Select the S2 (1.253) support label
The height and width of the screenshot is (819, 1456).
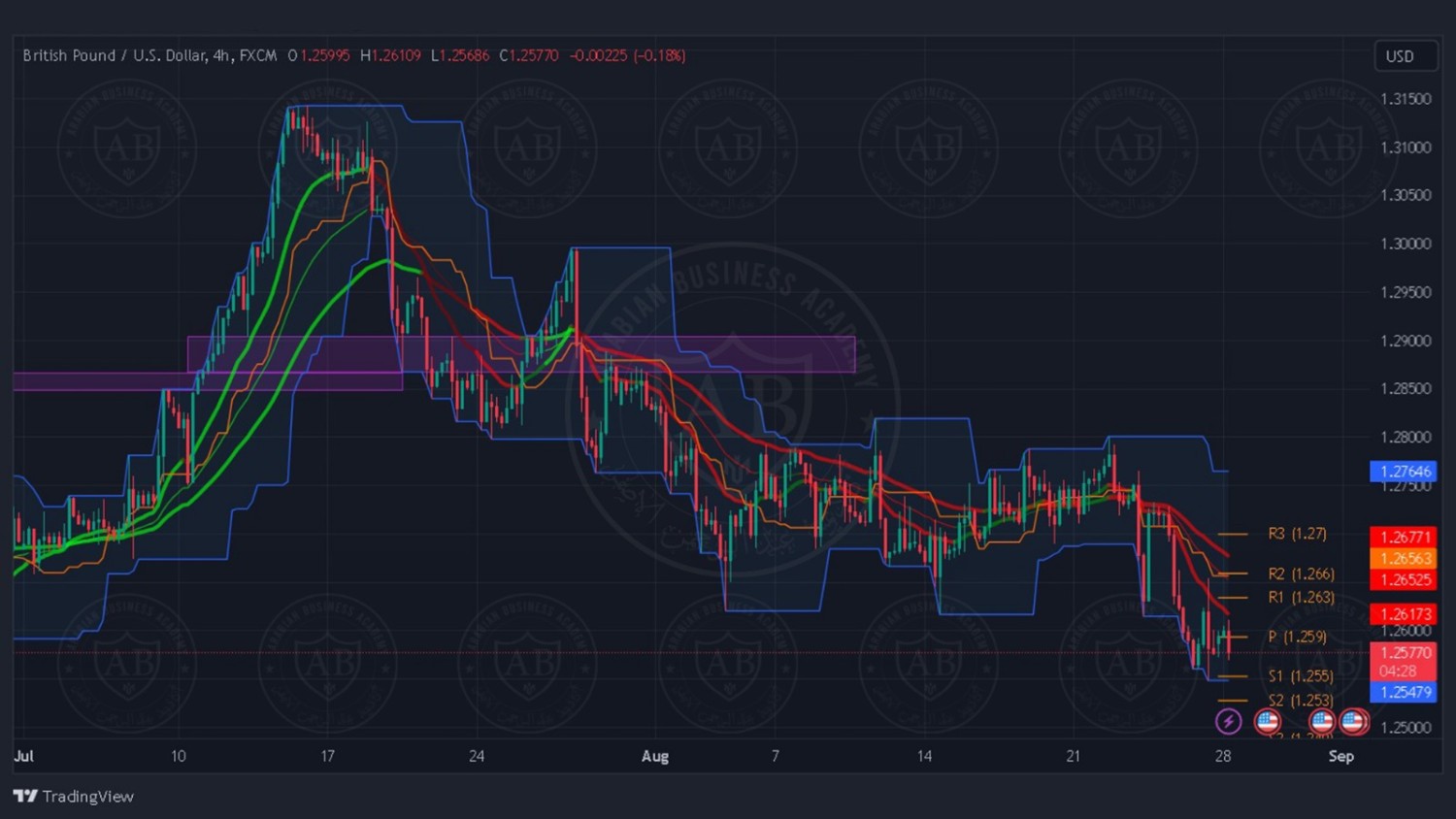tap(1300, 700)
